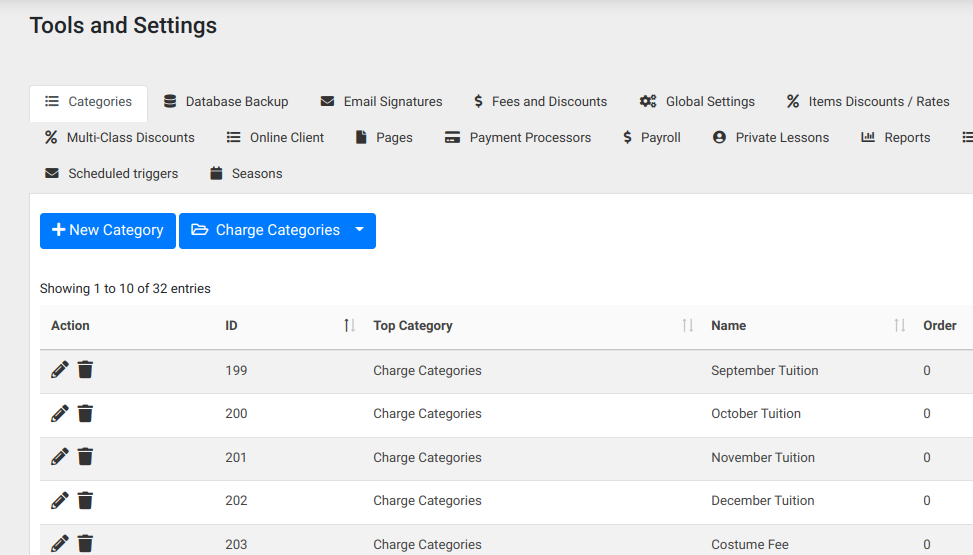This screenshot has width=973, height=555.
Task: Open Global Settings tab
Action: pyautogui.click(x=697, y=102)
